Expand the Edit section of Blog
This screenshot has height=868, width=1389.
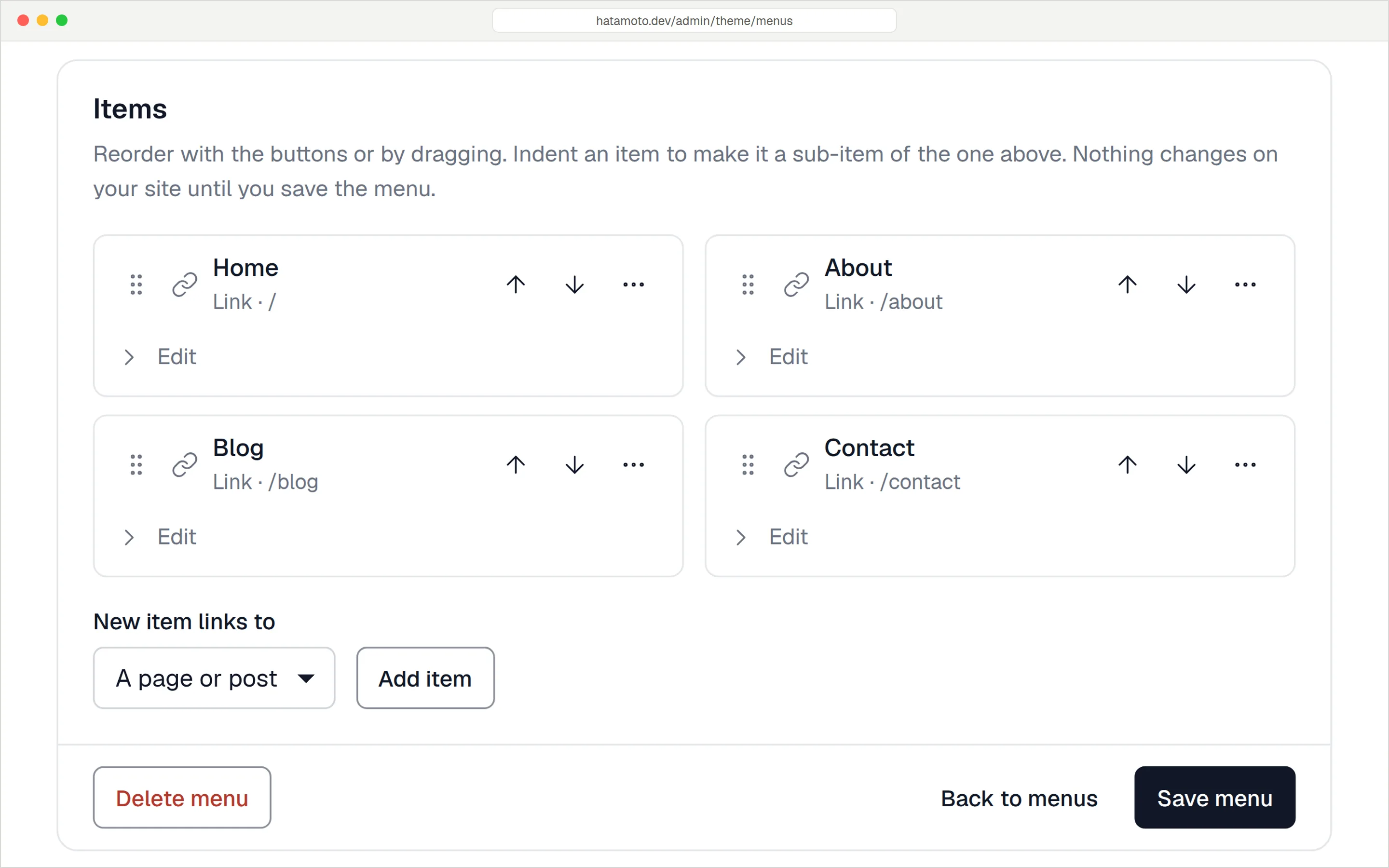tap(160, 537)
